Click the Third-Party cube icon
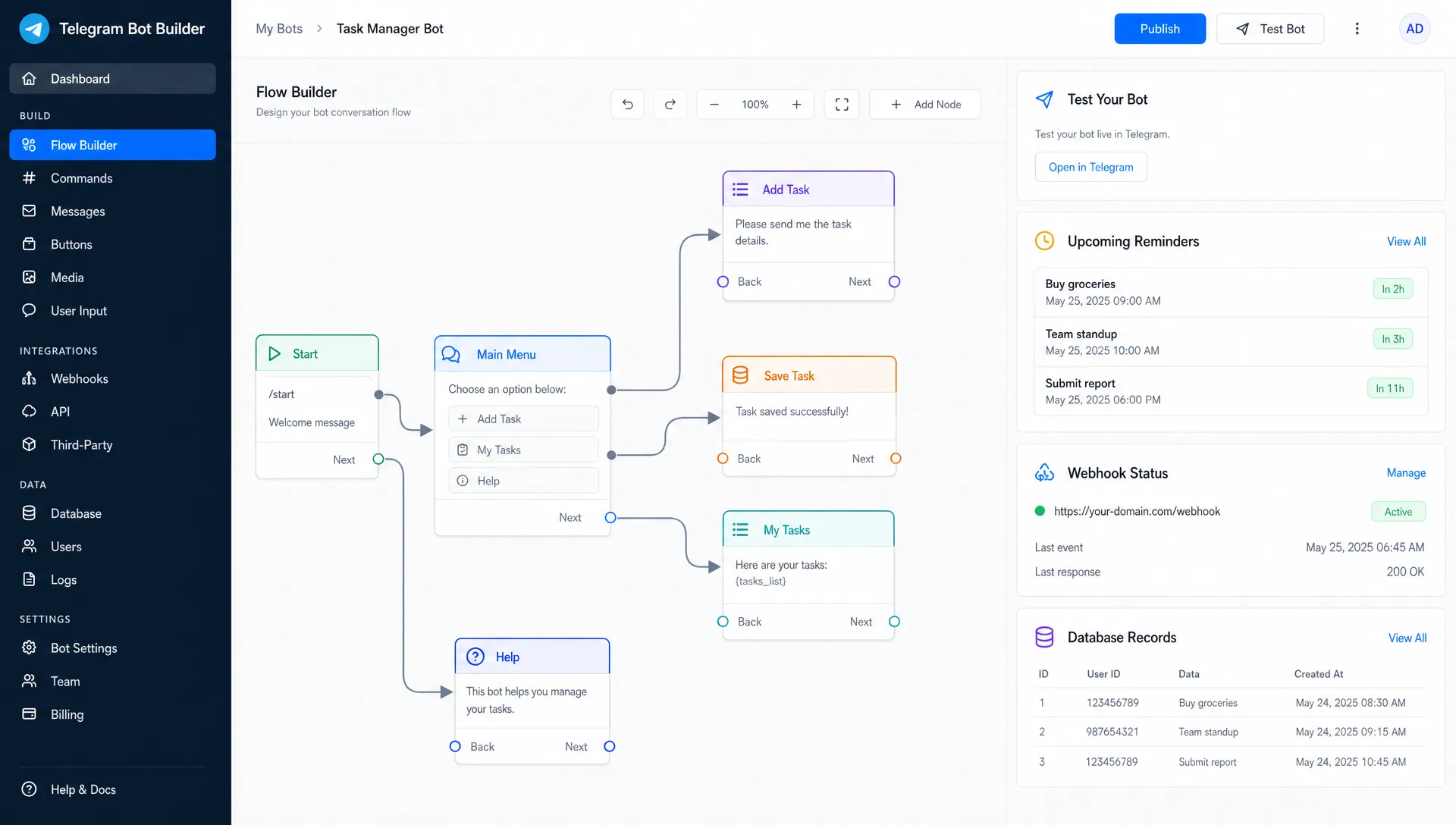Screen dimensions: 1456x825 (x=29, y=444)
